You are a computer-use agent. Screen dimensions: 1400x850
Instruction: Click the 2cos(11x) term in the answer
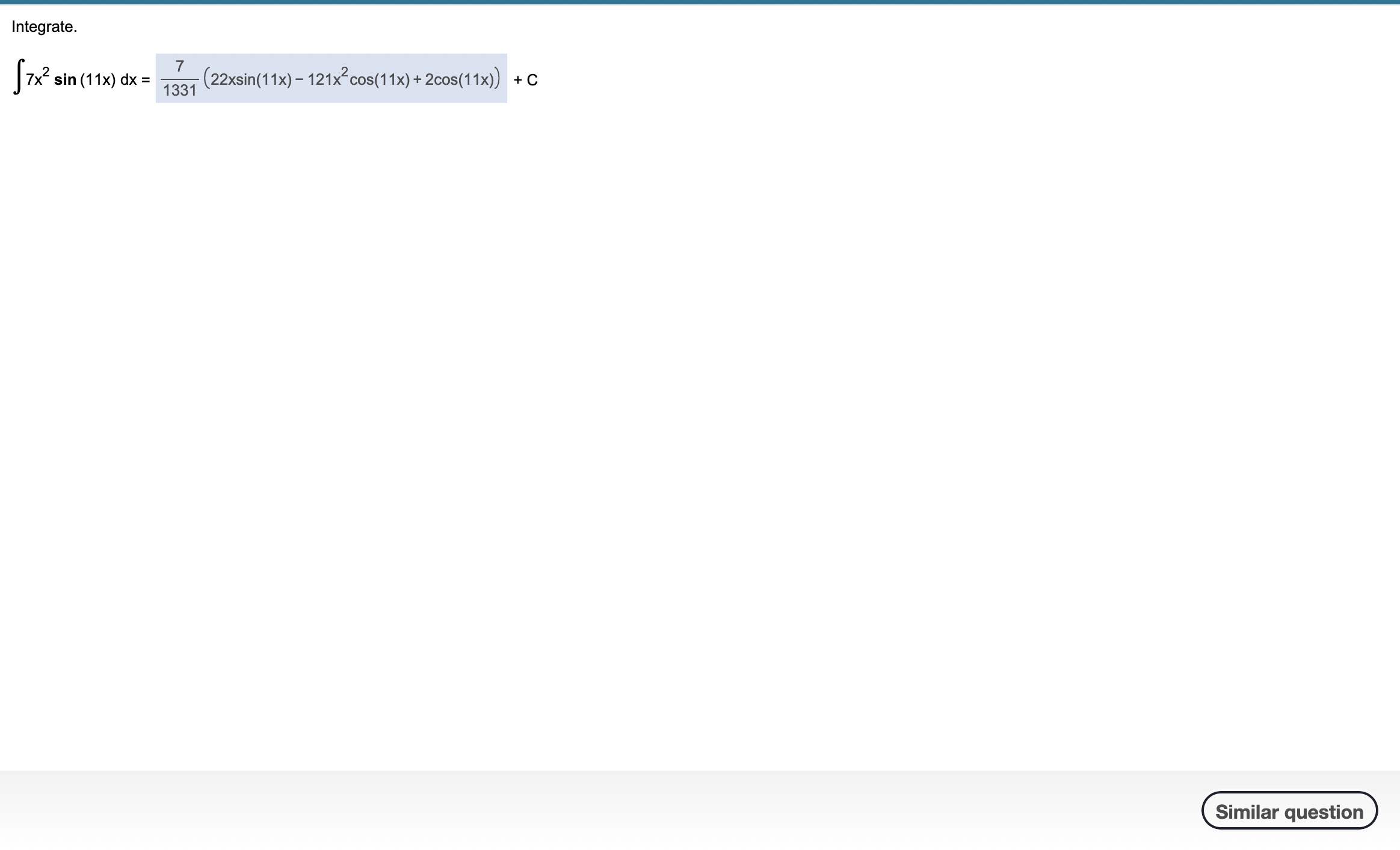[460, 78]
